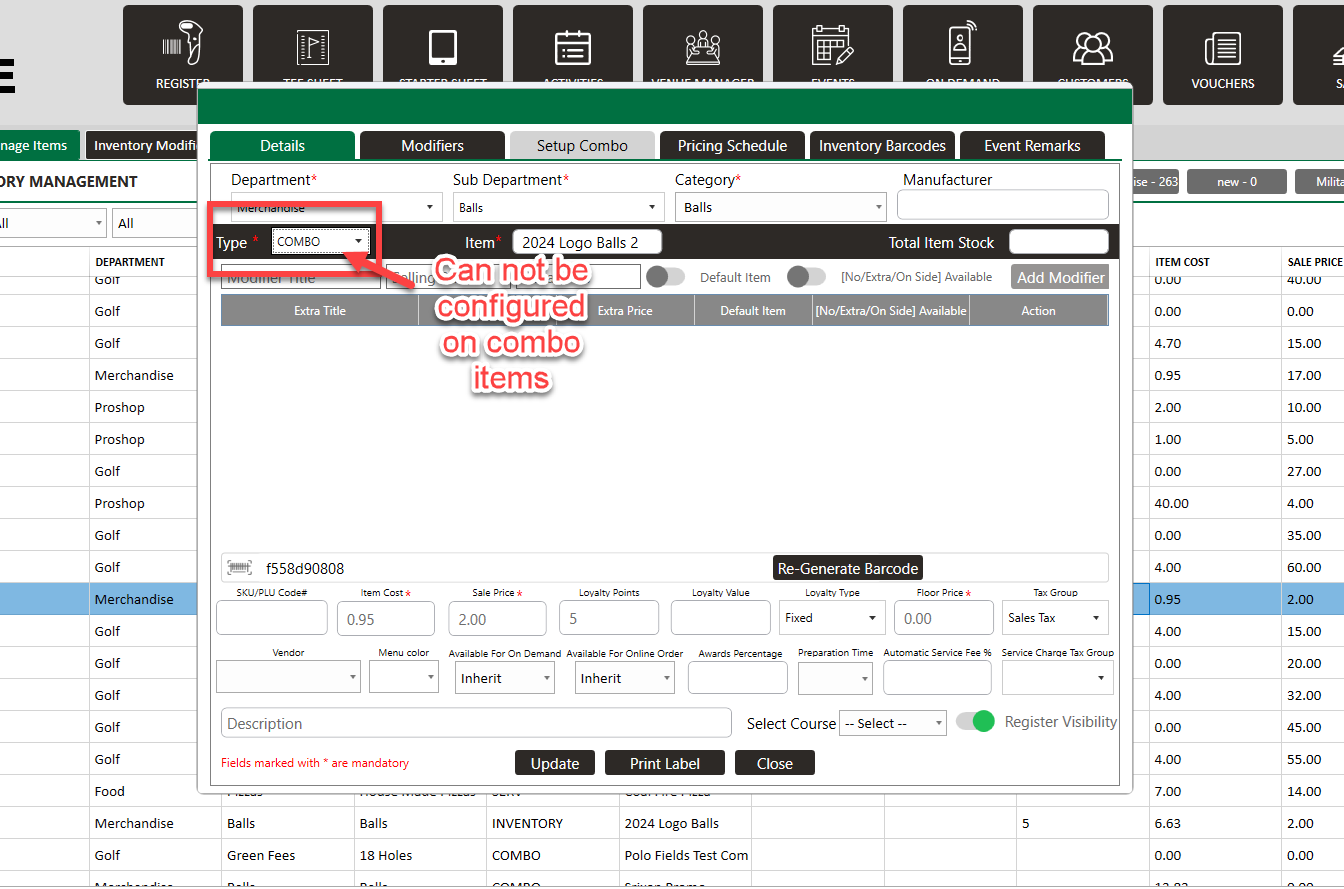The height and width of the screenshot is (889, 1344).
Task: Toggle the No/Extra/On Side Available switch
Action: point(807,277)
